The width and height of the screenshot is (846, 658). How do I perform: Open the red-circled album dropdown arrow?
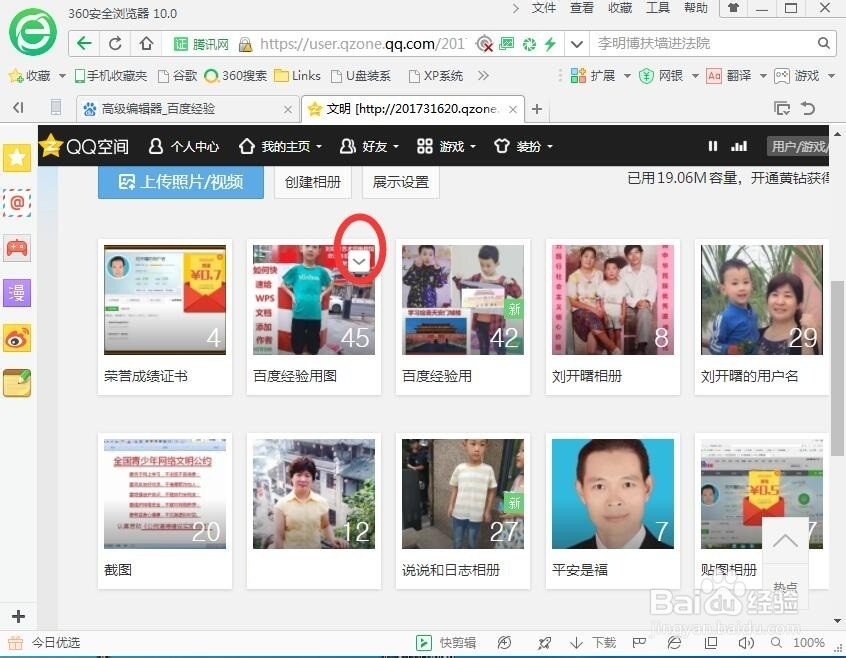(358, 260)
